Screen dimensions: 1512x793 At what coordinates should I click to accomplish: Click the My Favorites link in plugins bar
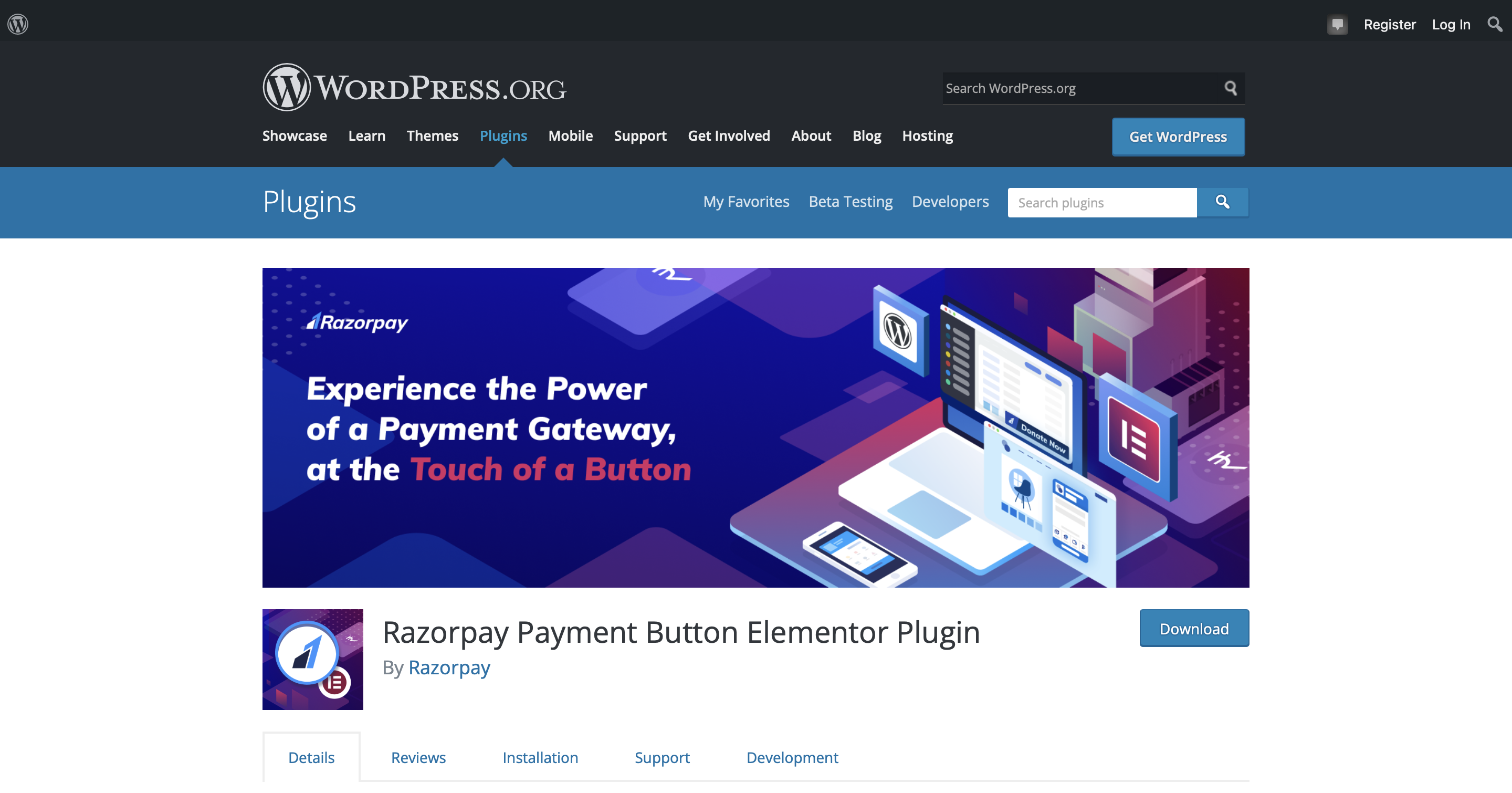pos(746,202)
